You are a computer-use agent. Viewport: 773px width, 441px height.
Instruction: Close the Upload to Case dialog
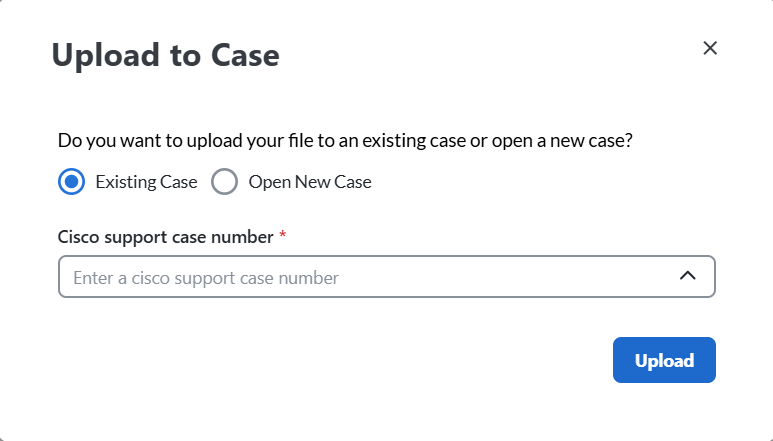710,48
